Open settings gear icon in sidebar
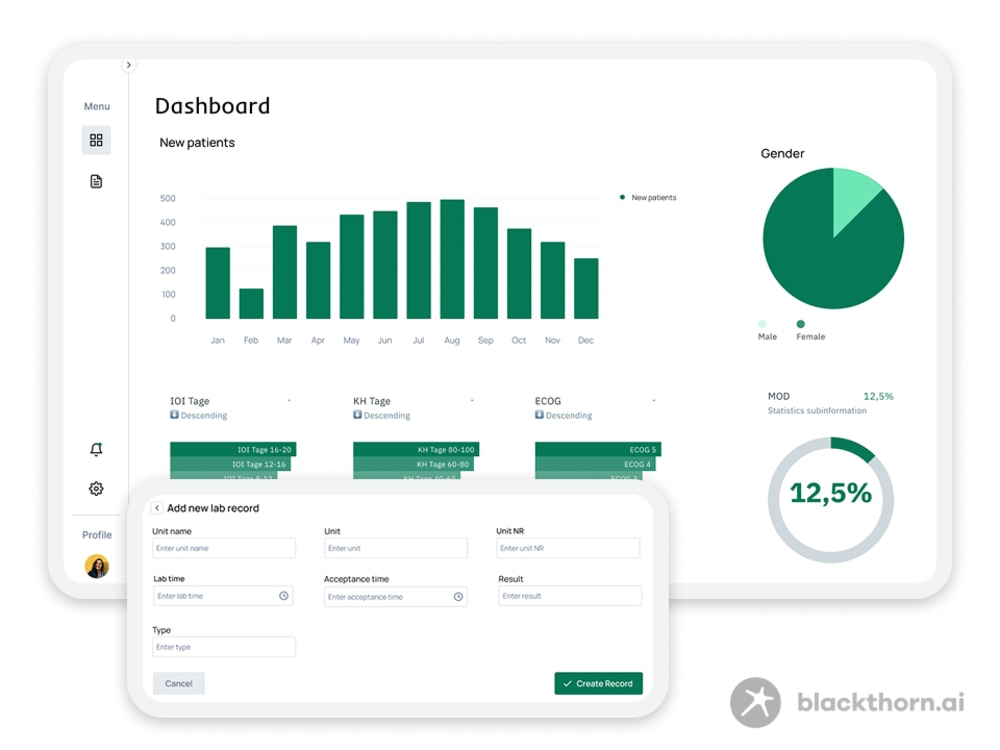1000x750 pixels. [96, 489]
